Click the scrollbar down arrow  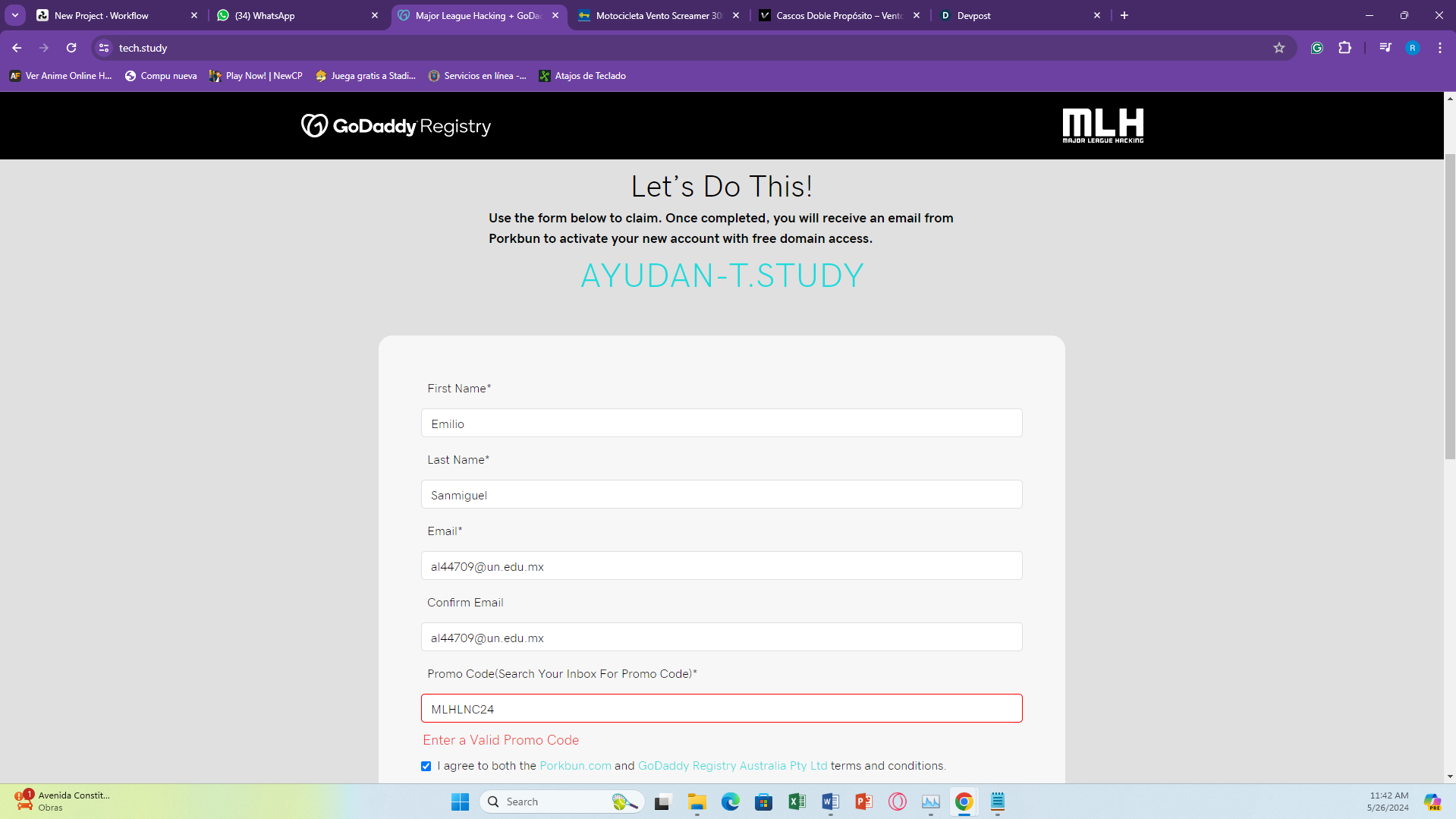tap(1450, 776)
